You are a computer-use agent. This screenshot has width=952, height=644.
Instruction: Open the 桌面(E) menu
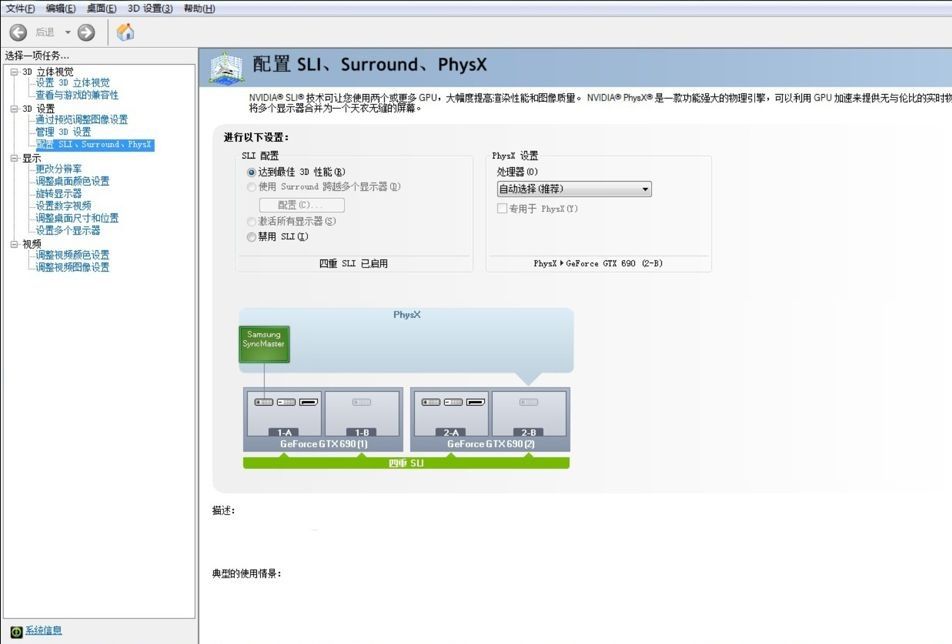click(x=101, y=8)
